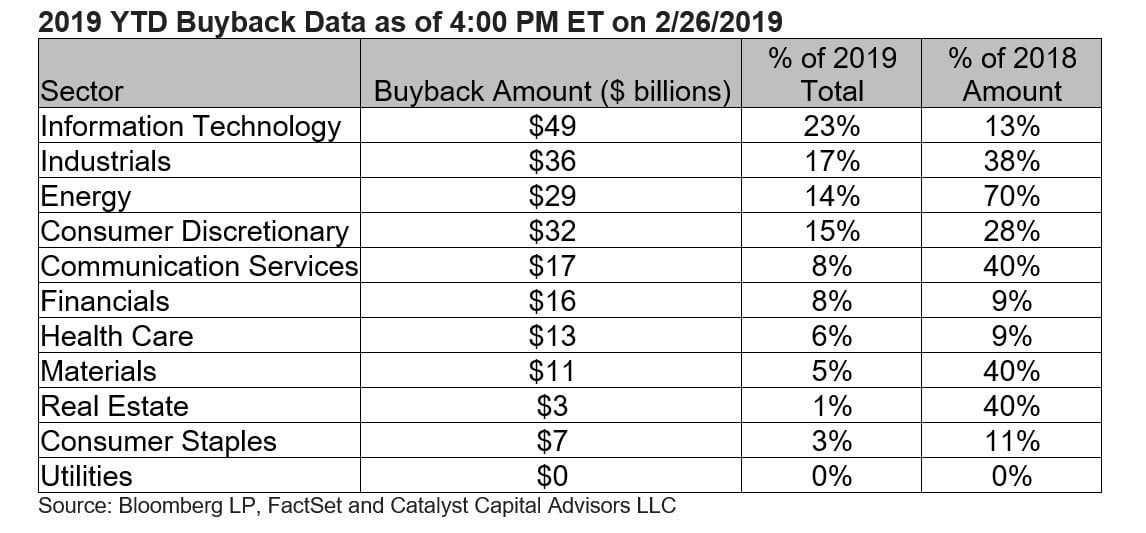
Task: Click the Health Care row label
Action: pos(116,336)
